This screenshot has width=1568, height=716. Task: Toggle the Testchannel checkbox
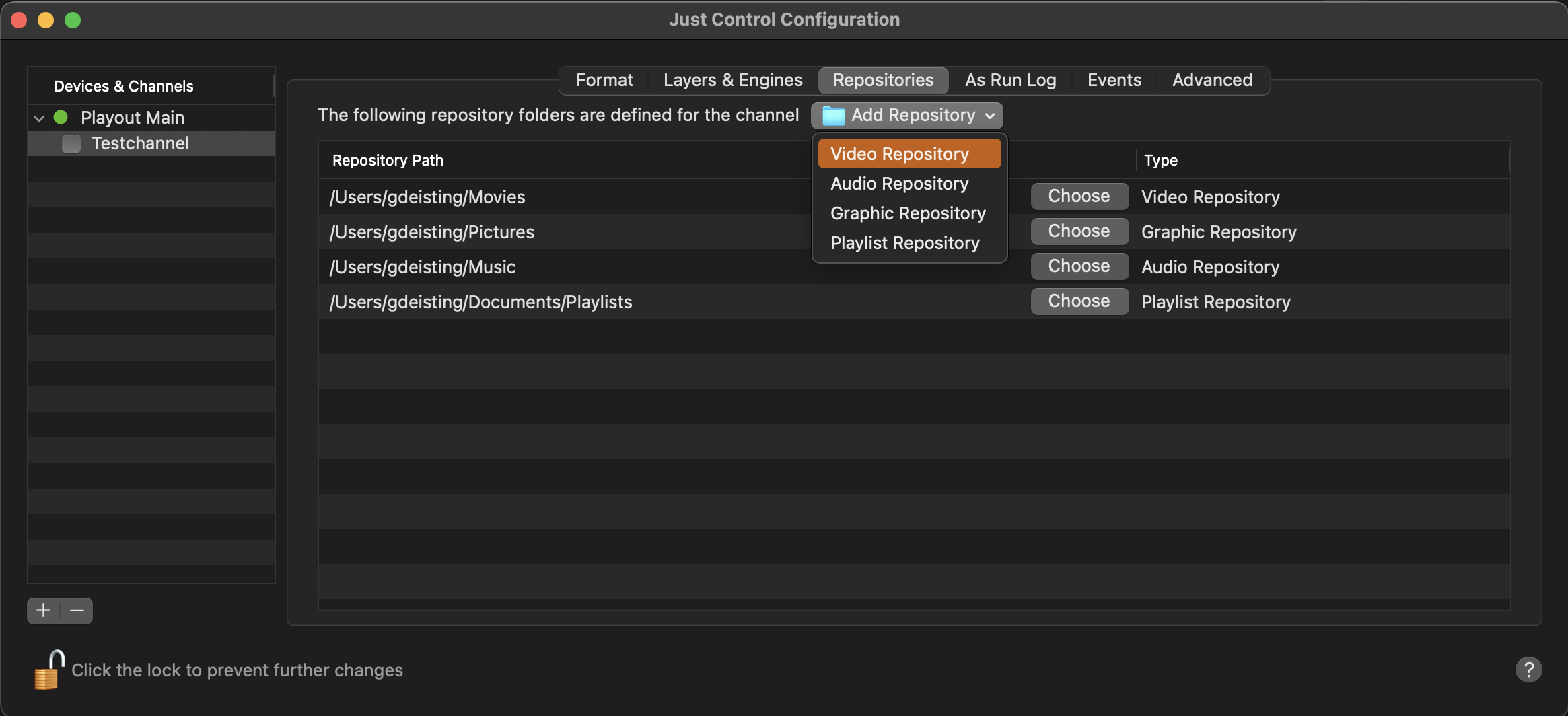pyautogui.click(x=71, y=143)
